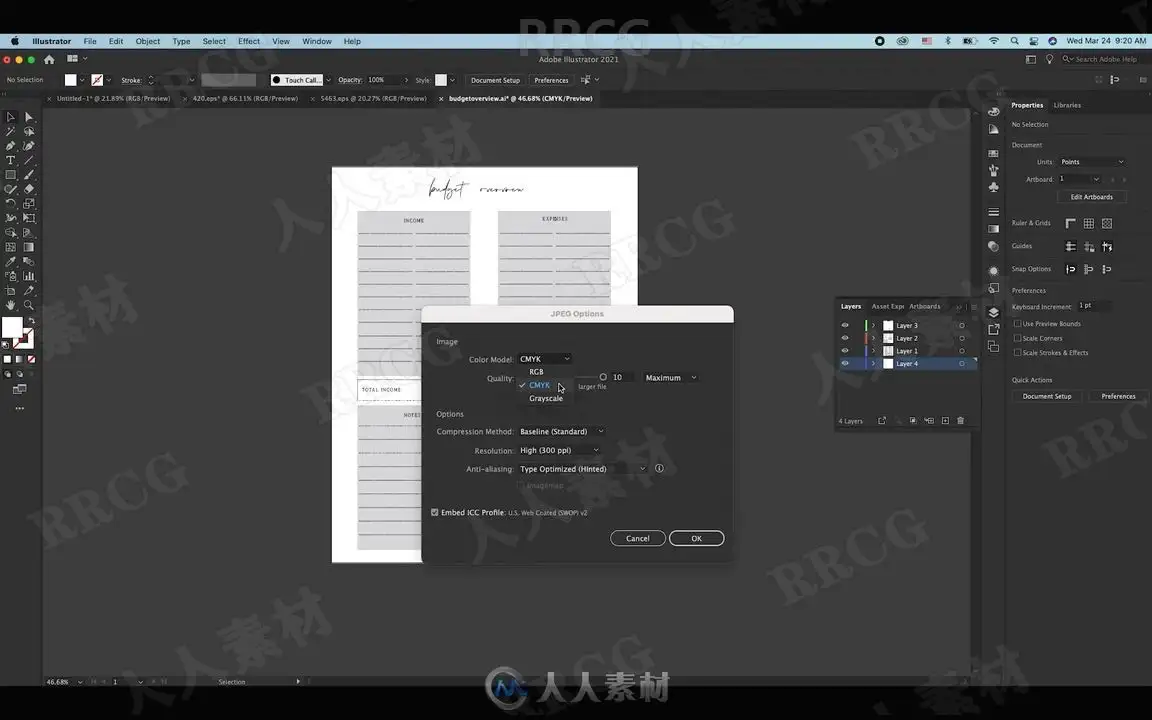
Task: Open the Symbols panel (club icon)
Action: pyautogui.click(x=993, y=187)
